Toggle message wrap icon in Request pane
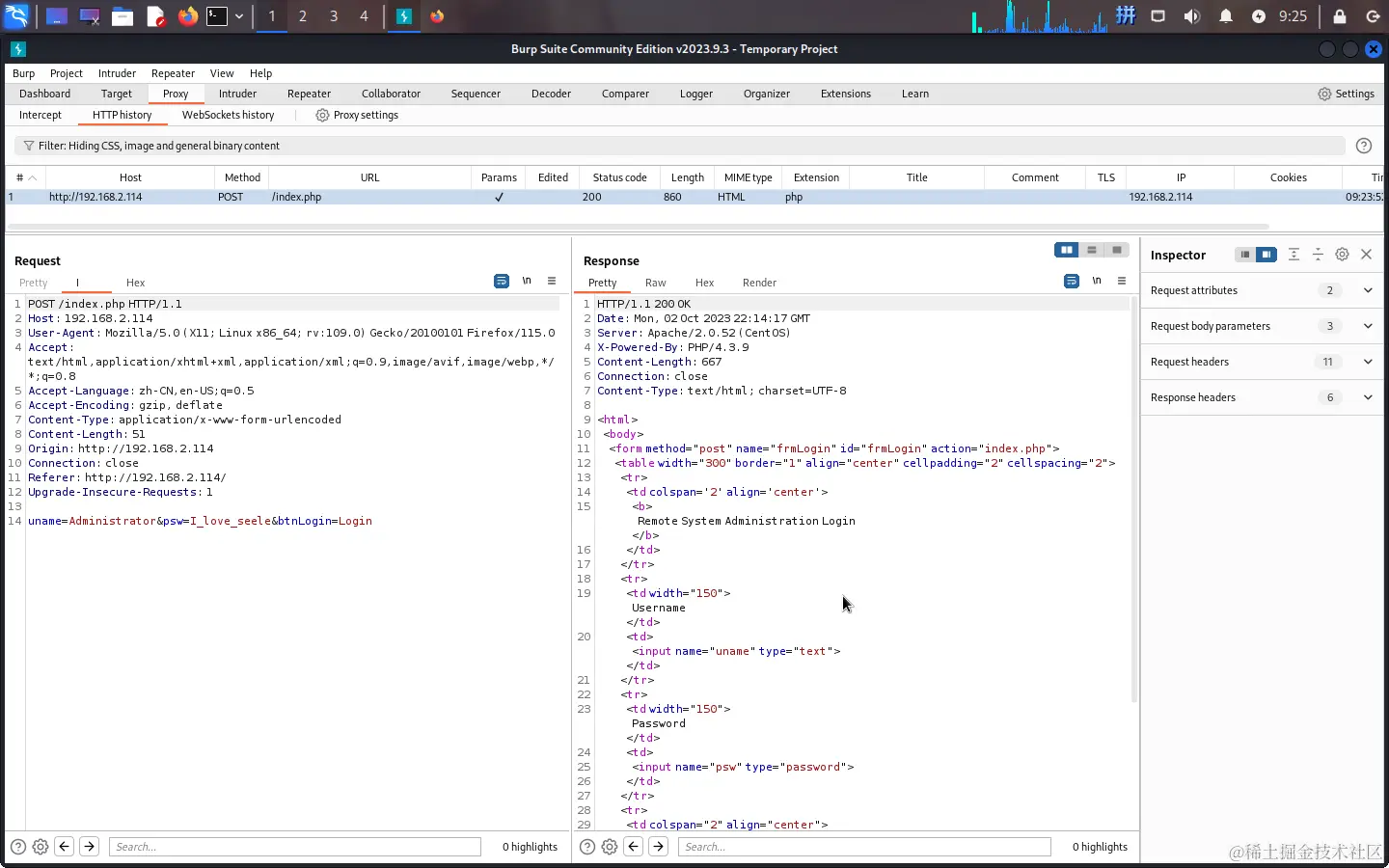The image size is (1389, 868). (x=502, y=282)
